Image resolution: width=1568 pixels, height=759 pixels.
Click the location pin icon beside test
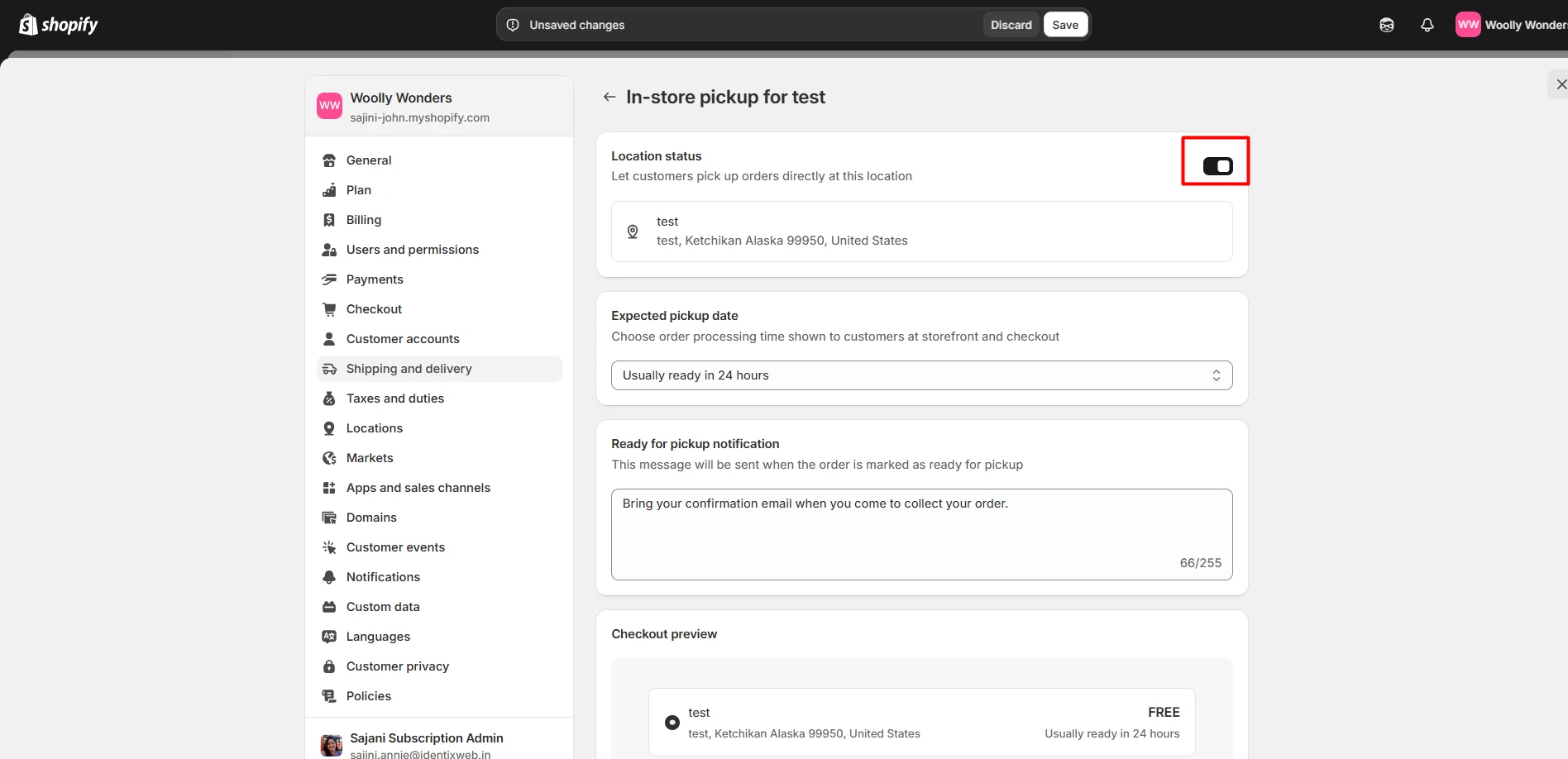pyautogui.click(x=633, y=232)
